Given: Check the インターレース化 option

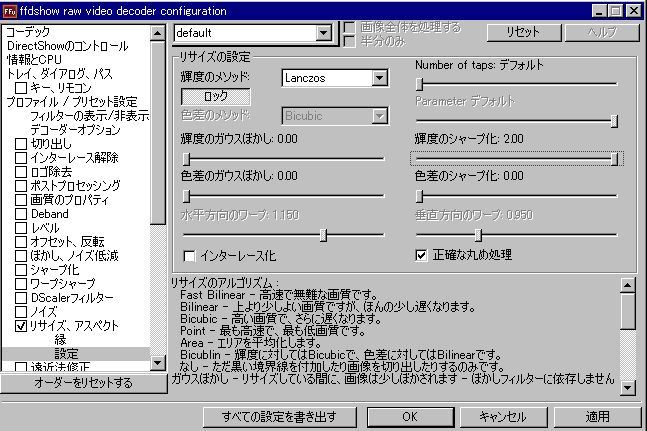Looking at the screenshot, I should click(x=189, y=256).
